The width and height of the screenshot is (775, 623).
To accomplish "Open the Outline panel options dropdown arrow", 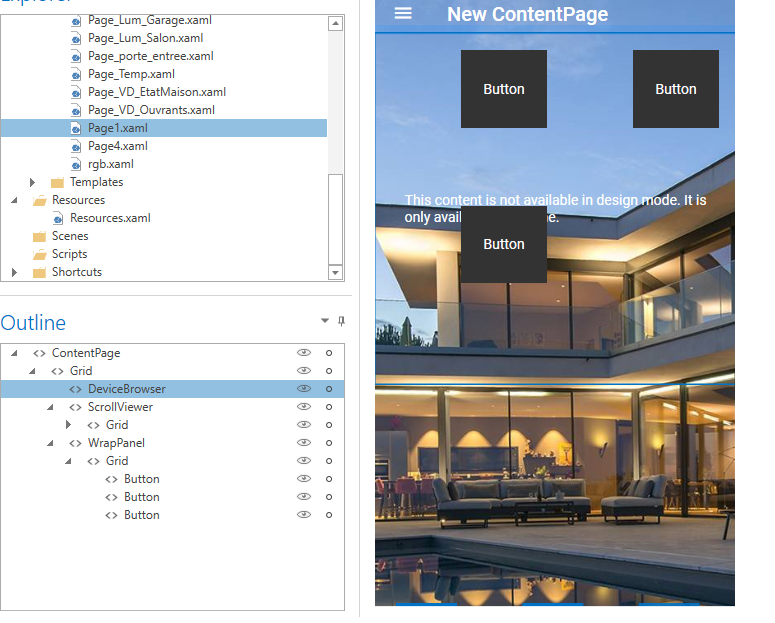I will (325, 320).
